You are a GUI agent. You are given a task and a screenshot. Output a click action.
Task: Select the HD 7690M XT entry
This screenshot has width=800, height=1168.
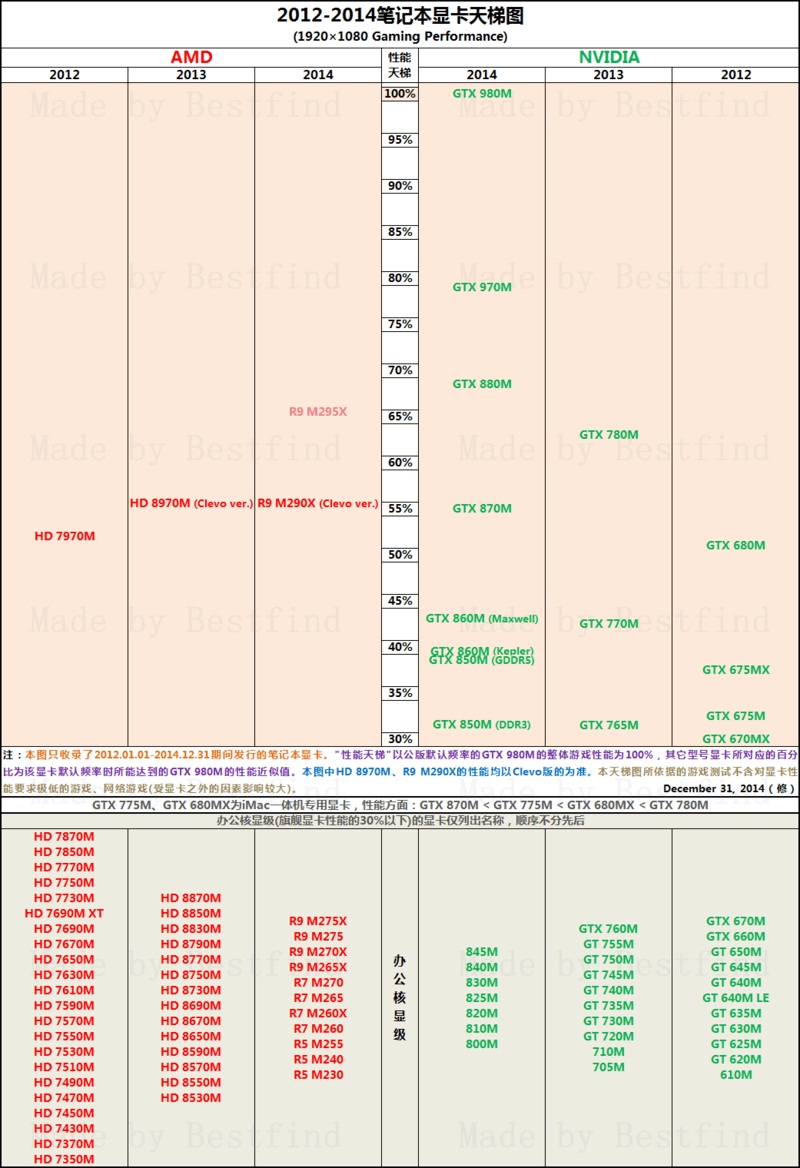64,913
